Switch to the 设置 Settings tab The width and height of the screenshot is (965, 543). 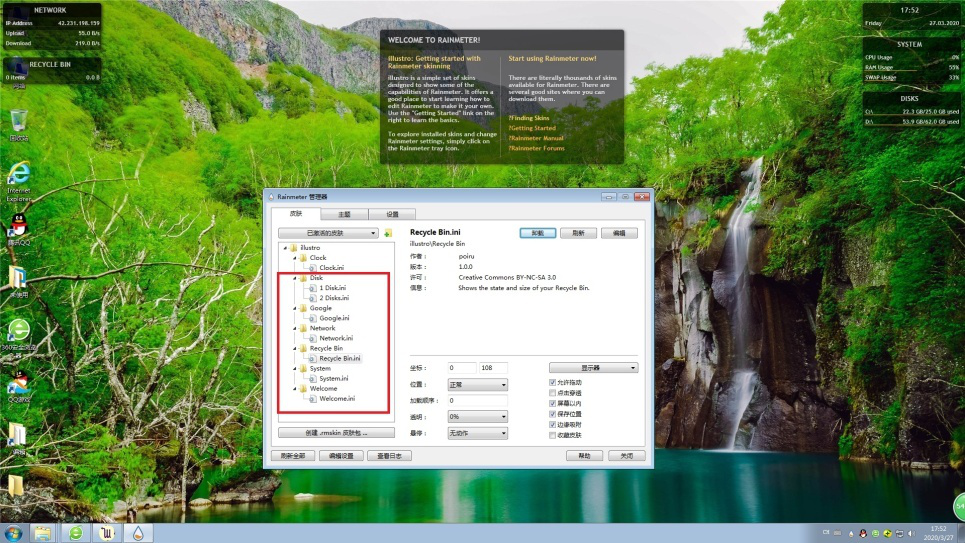pos(392,214)
